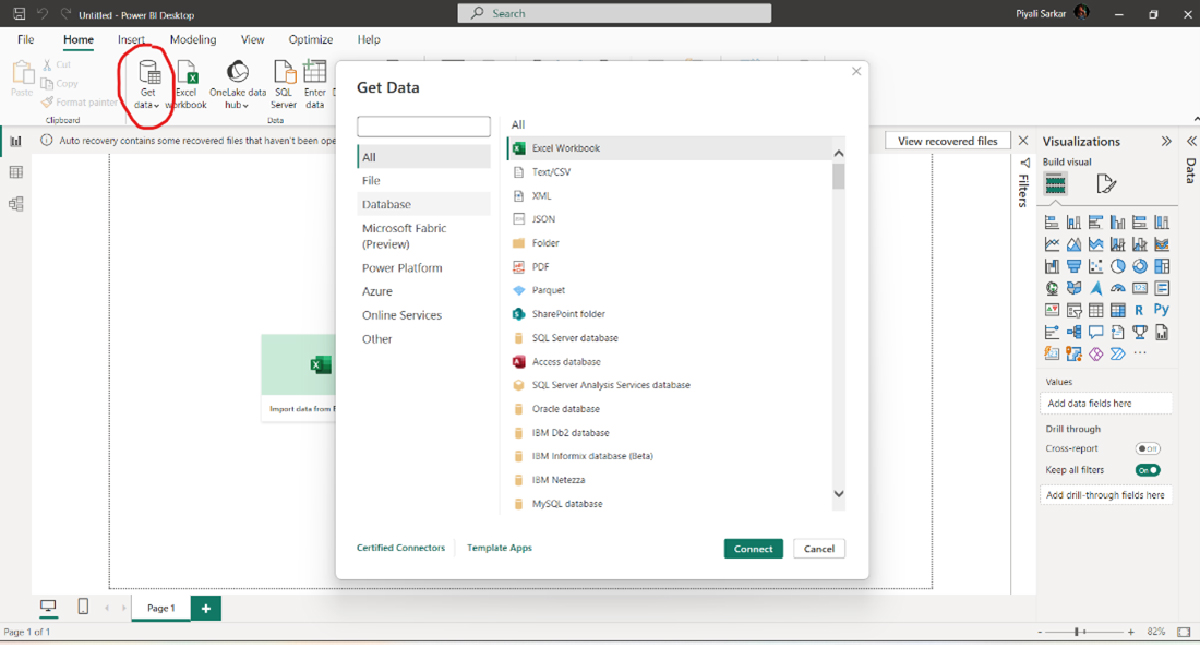The image size is (1200, 645).
Task: Pick the Line chart visual
Action: tap(1052, 244)
